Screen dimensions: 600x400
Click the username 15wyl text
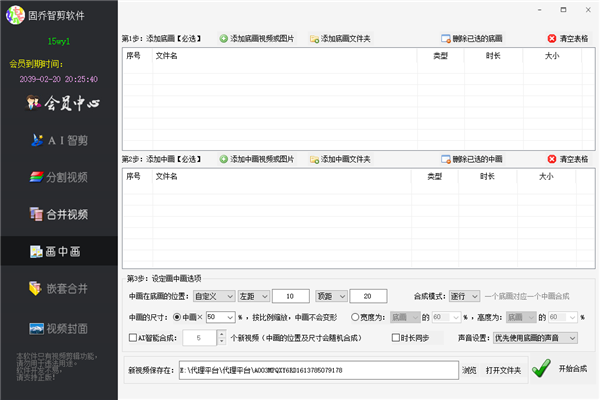59,41
